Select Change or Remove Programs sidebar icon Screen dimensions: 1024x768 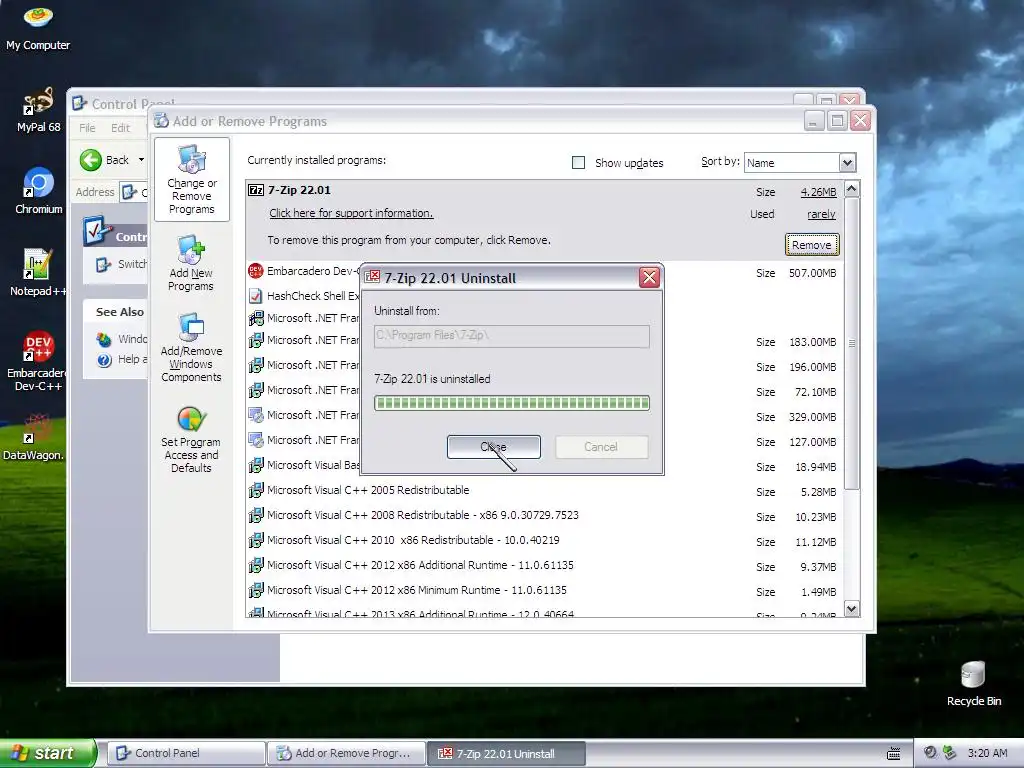tap(191, 180)
